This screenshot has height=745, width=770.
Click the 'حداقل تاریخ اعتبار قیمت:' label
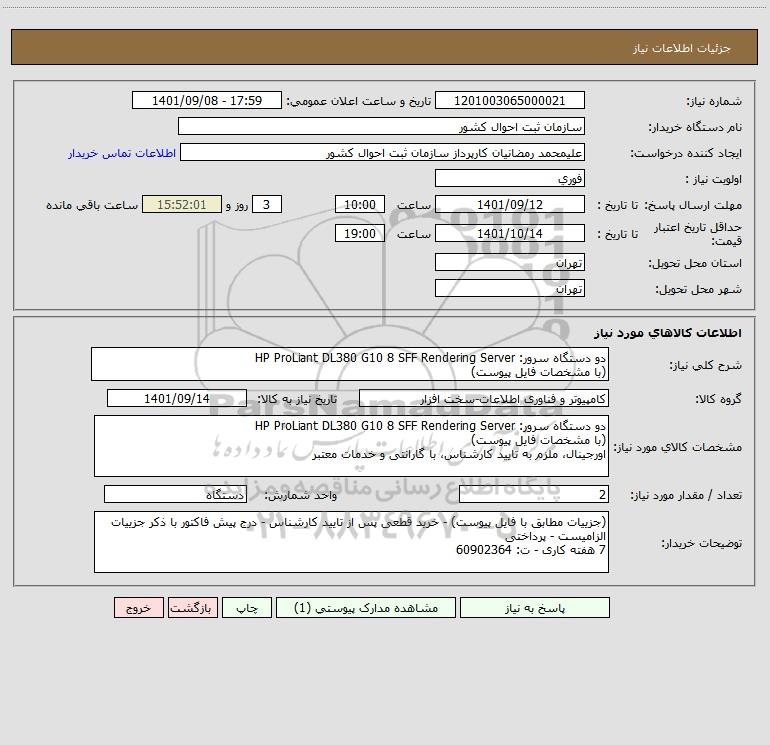click(698, 234)
